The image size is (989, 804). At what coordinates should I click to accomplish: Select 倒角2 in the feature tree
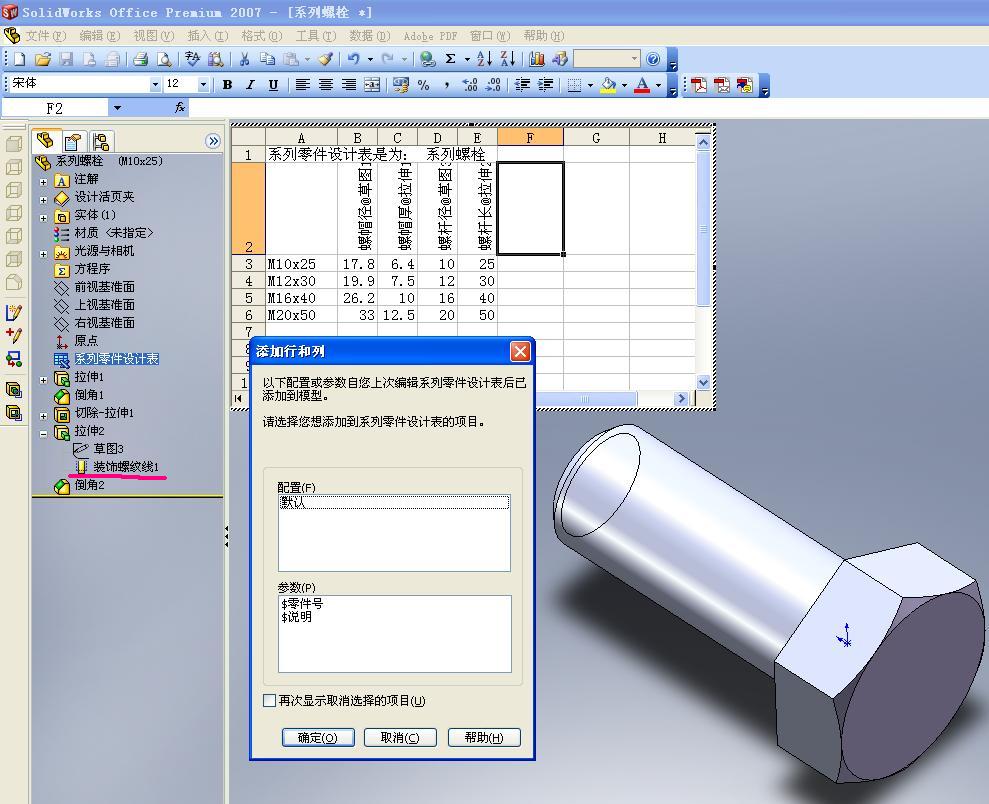pos(89,485)
